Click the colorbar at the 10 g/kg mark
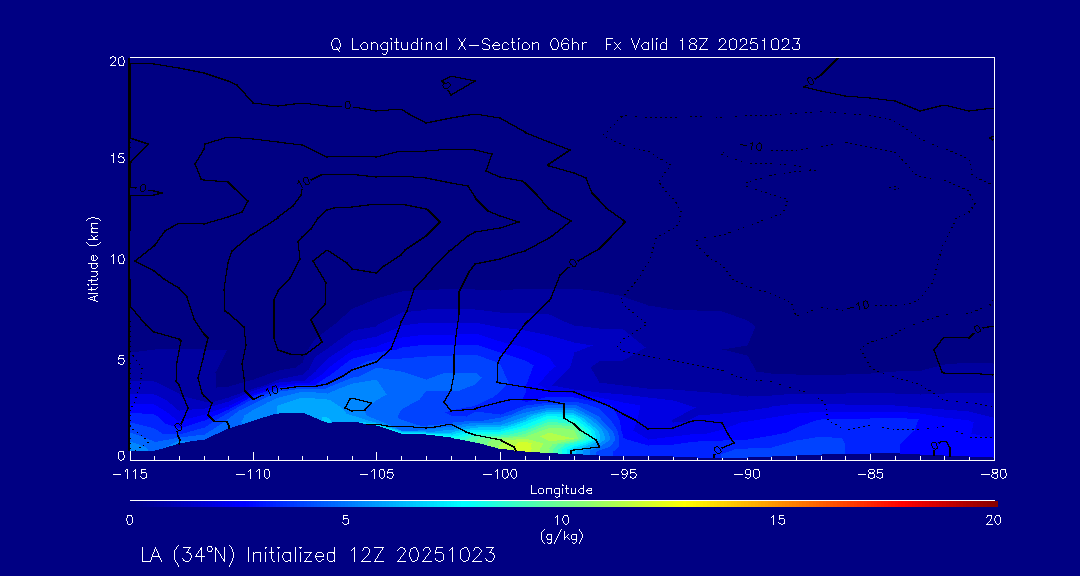Viewport: 1080px width, 576px height. pos(562,502)
